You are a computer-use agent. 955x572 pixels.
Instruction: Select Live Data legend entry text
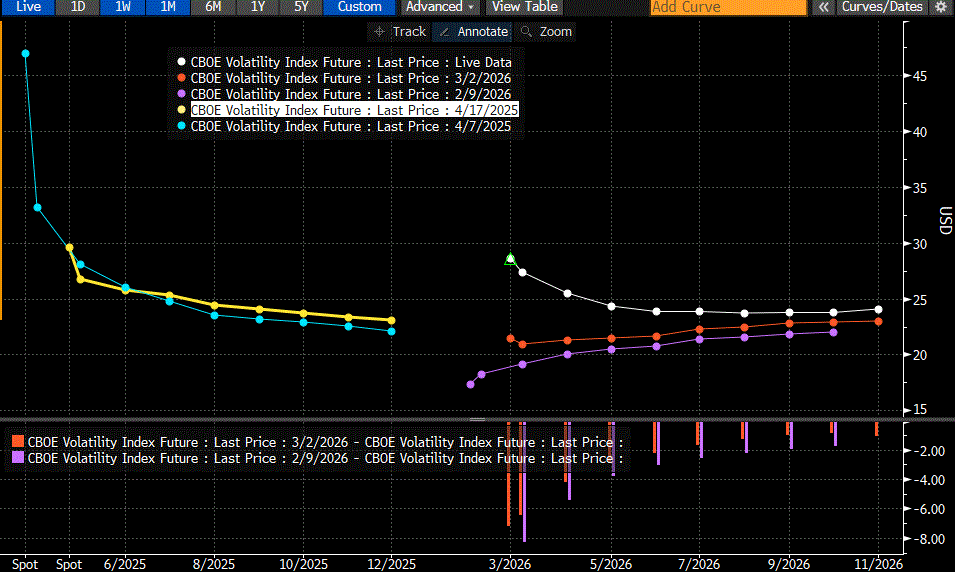click(x=351, y=62)
